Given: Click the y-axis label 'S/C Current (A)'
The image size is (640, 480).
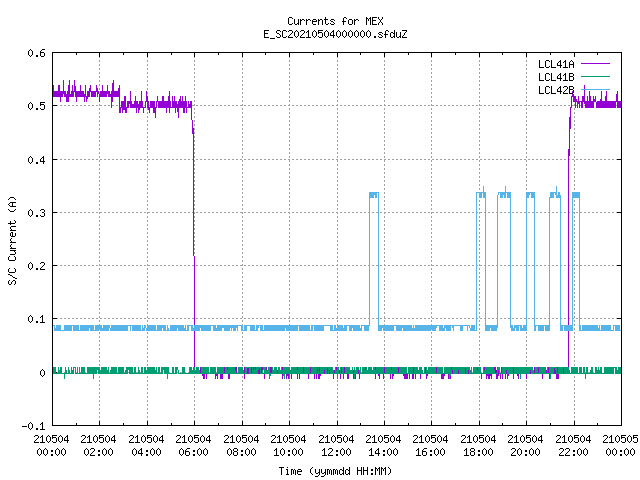Looking at the screenshot, I should (x=12, y=241).
